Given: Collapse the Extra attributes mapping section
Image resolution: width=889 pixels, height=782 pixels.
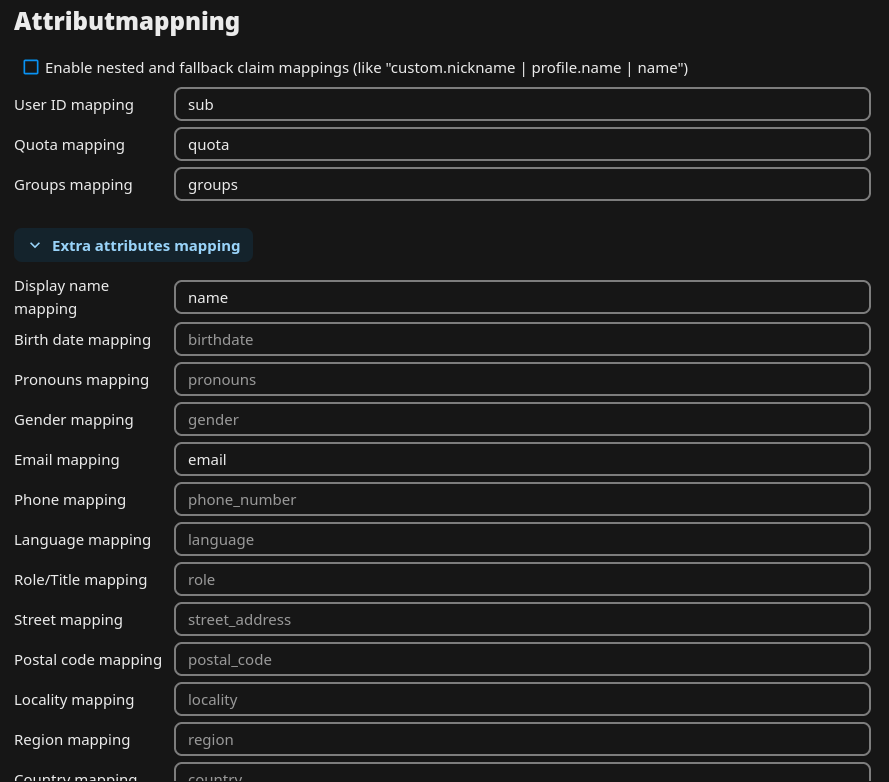Looking at the screenshot, I should pyautogui.click(x=145, y=245).
